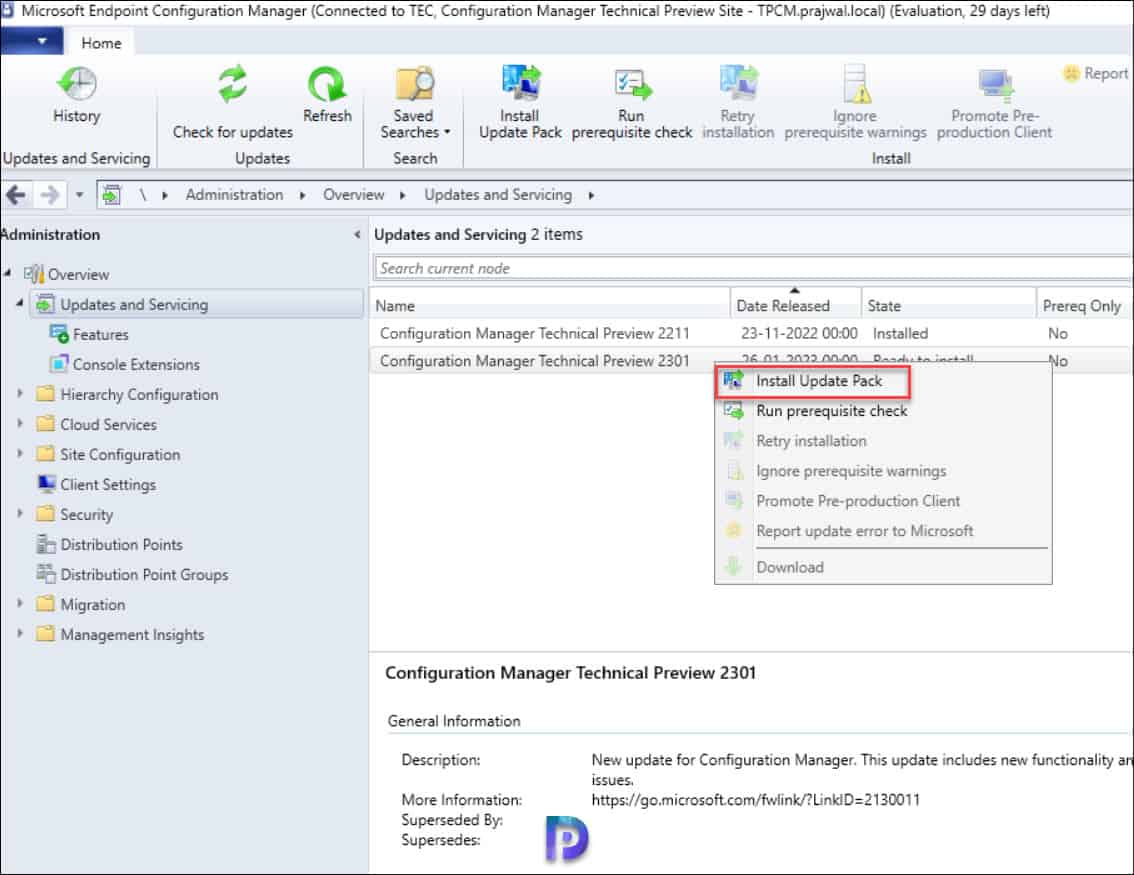Select Security in the tree
1134x875 pixels.
click(87, 514)
